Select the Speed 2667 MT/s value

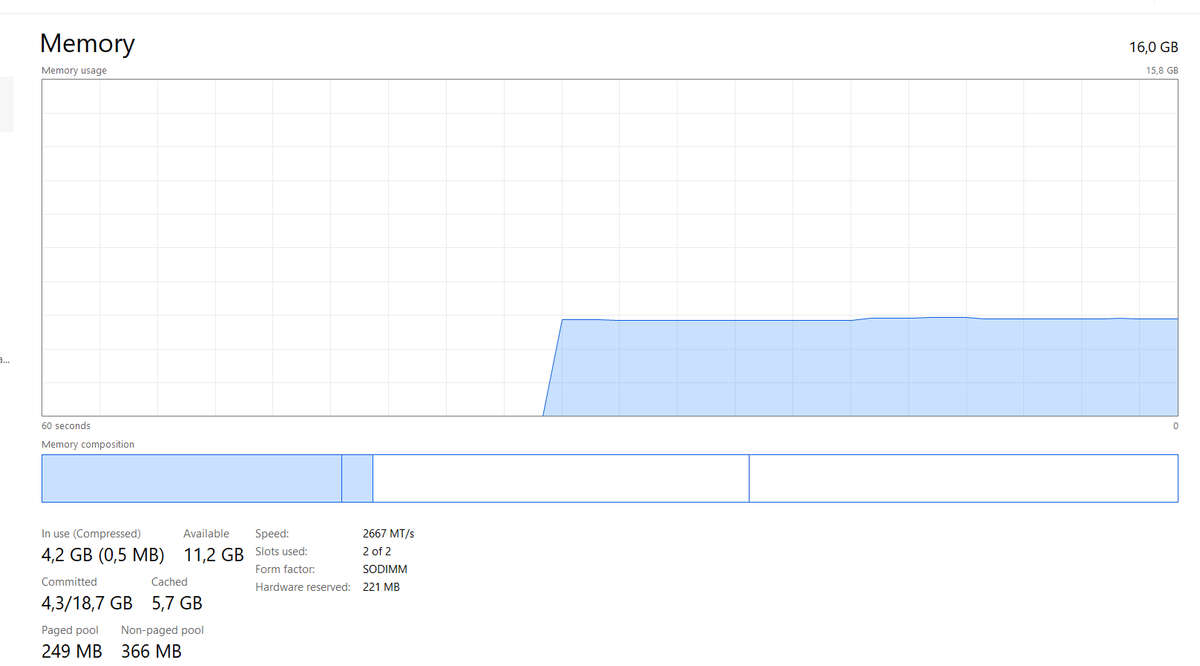(x=388, y=534)
